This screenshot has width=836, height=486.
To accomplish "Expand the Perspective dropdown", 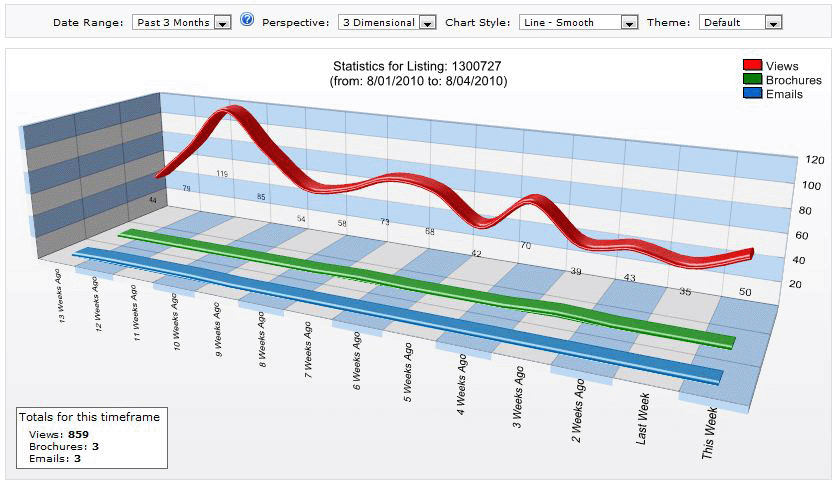I will 386,22.
